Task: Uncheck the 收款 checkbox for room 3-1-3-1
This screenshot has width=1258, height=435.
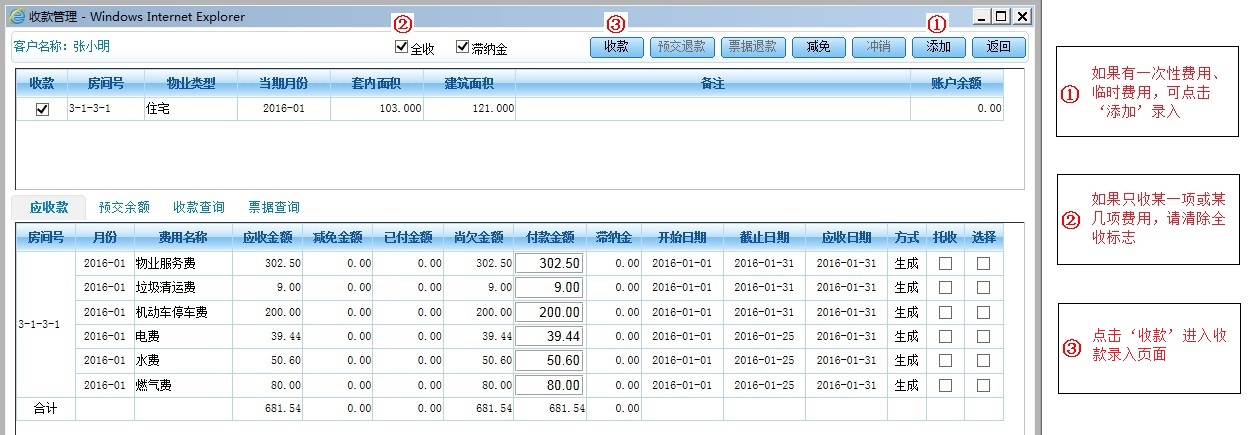Action: tap(42, 110)
